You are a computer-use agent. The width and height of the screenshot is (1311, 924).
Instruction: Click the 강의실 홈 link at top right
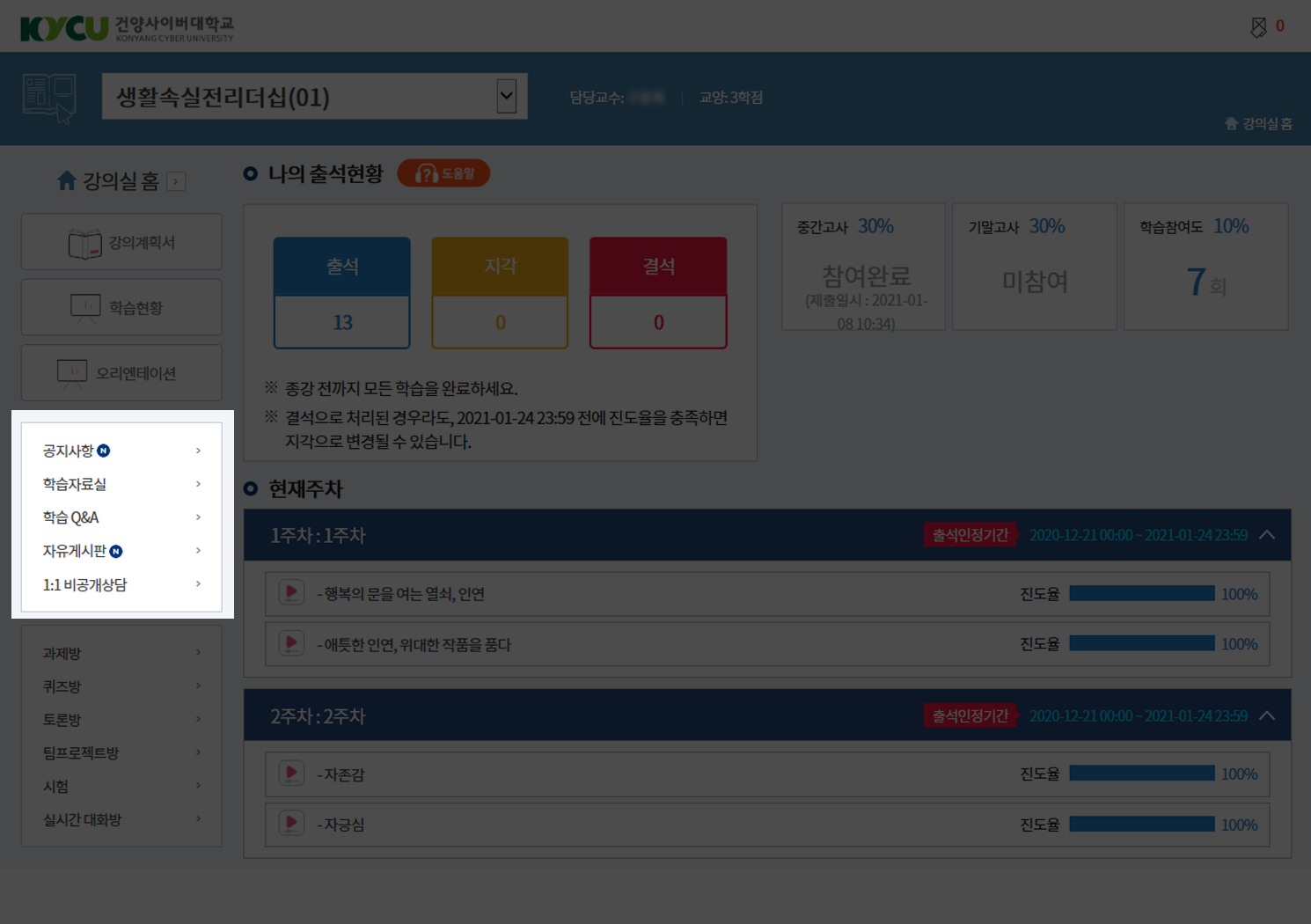1258,123
